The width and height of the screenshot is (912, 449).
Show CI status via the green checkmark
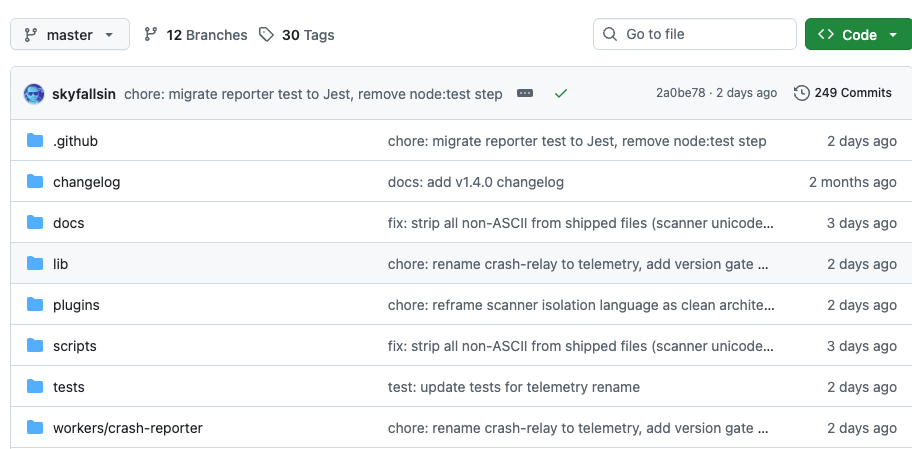(561, 93)
